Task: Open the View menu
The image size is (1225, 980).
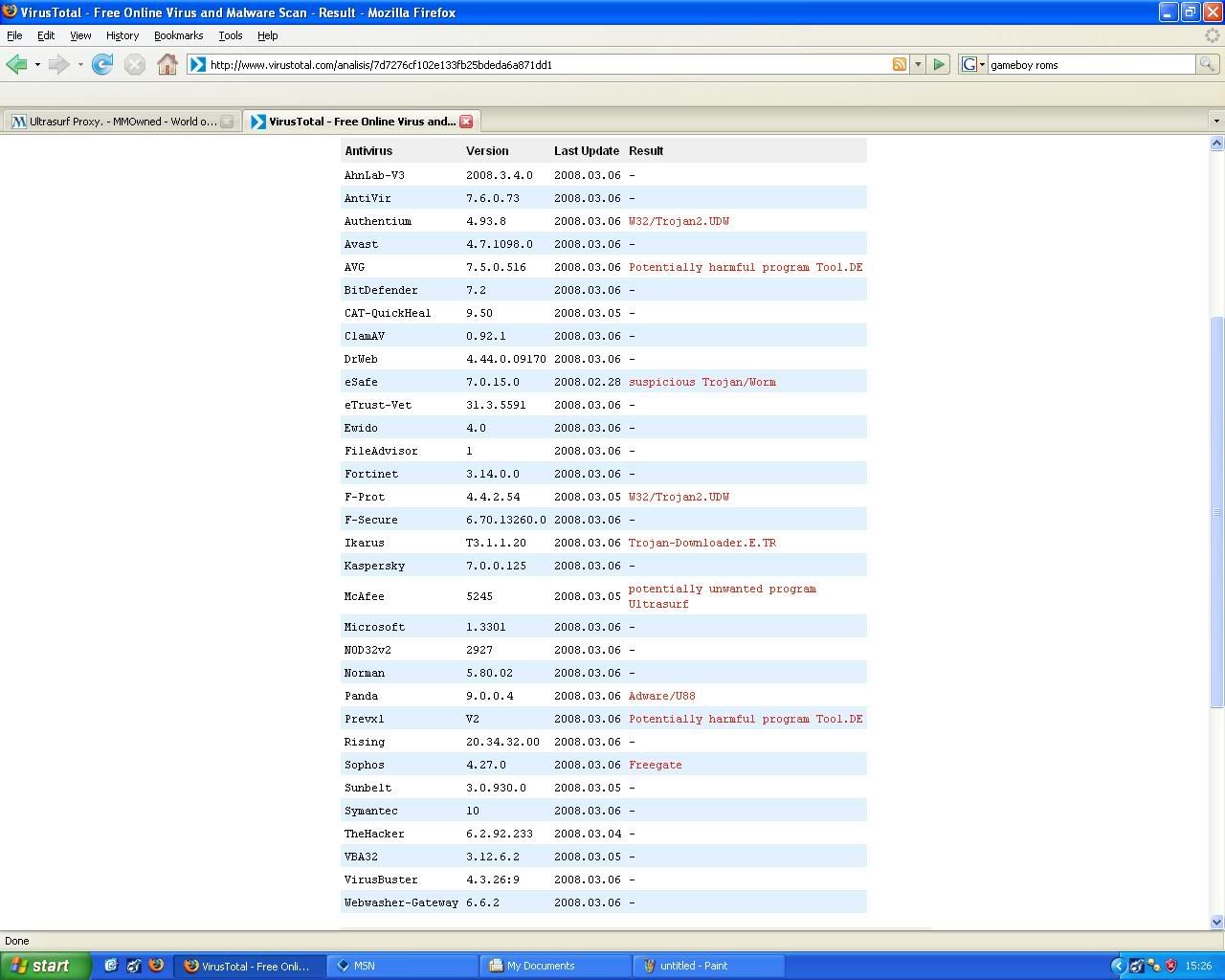Action: pyautogui.click(x=80, y=35)
